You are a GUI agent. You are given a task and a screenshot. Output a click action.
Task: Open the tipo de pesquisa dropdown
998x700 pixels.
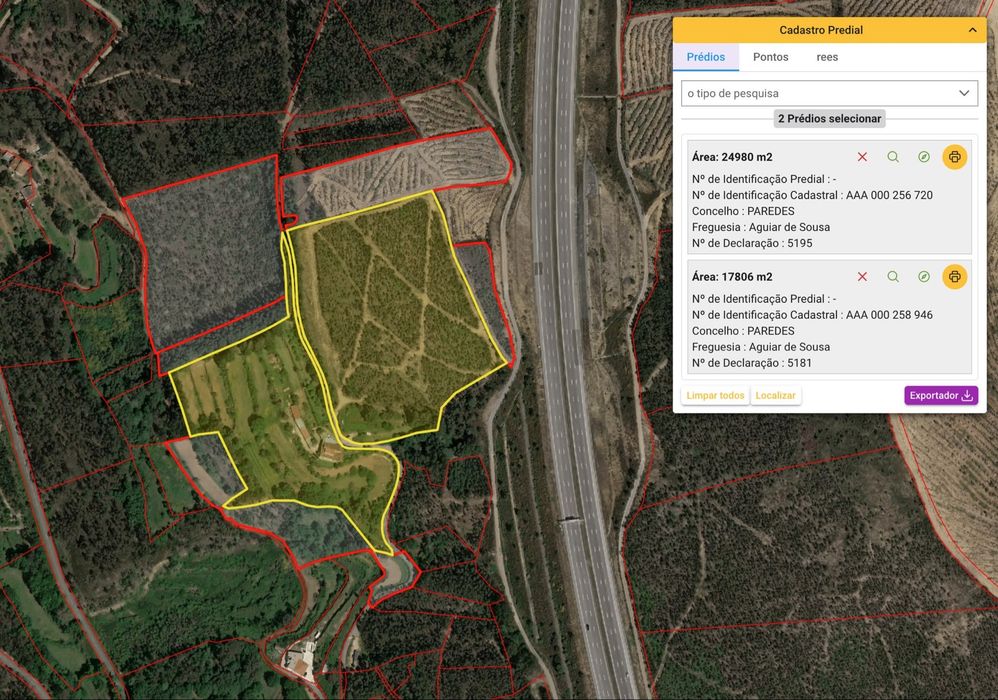829,94
